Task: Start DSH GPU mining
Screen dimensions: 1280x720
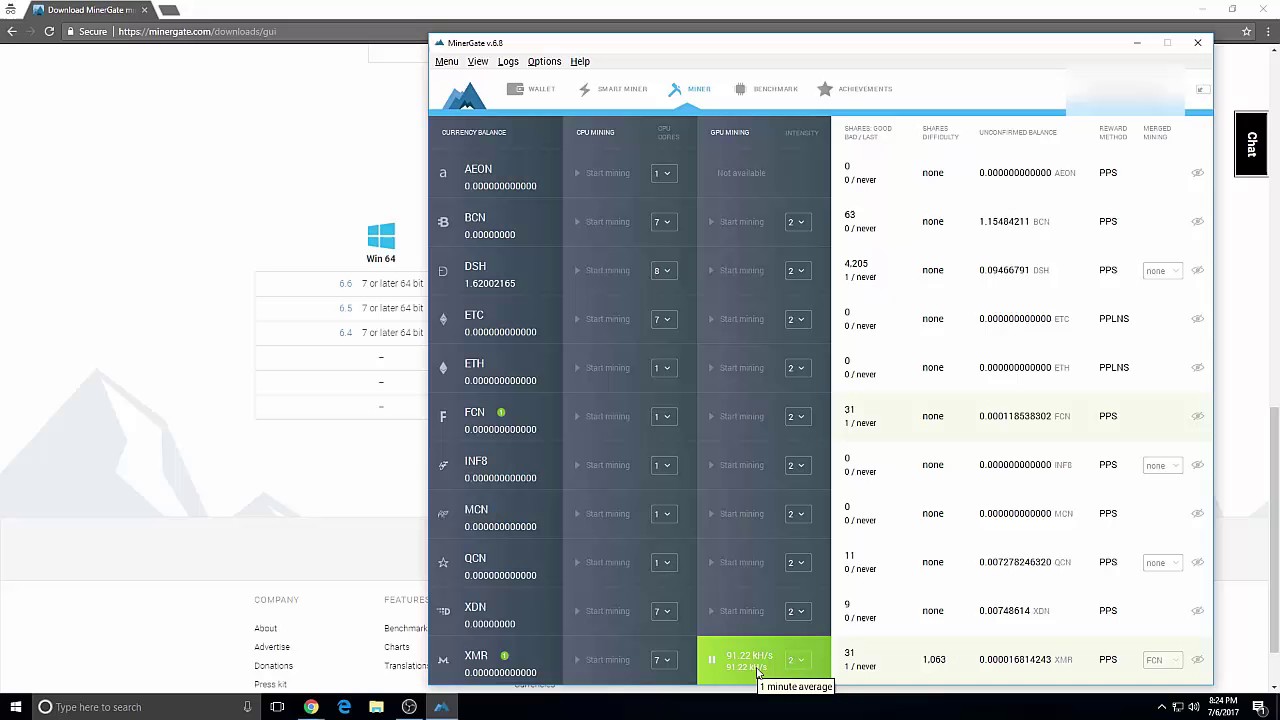Action: click(x=736, y=271)
